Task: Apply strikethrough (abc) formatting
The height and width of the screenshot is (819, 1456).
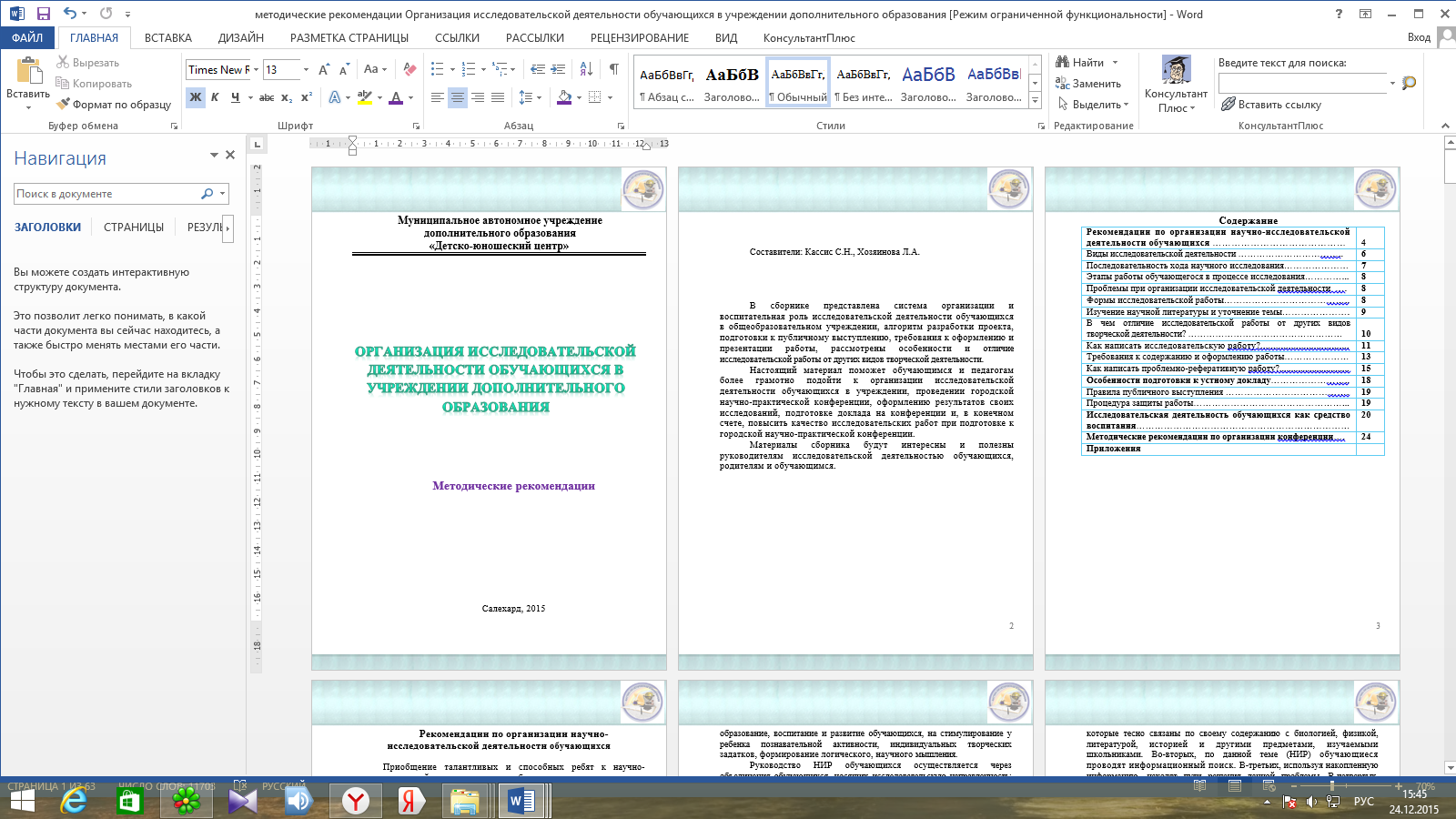Action: pos(267,97)
